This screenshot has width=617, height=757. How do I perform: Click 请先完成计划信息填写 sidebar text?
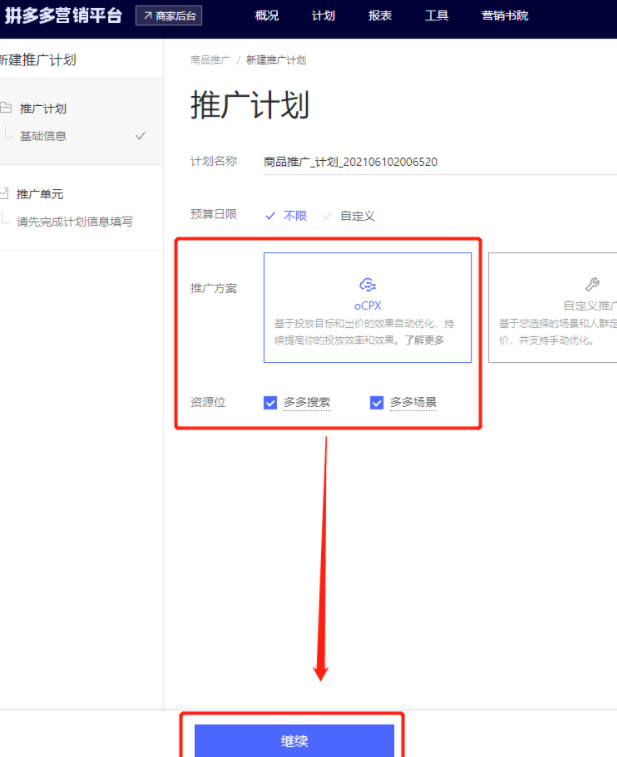[74, 222]
